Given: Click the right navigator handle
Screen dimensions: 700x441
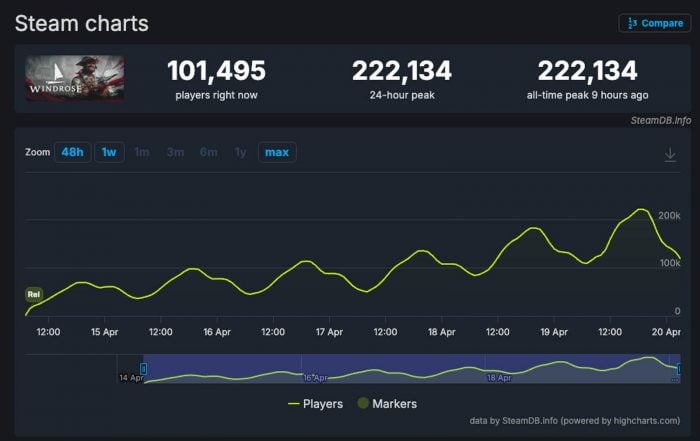Looking at the screenshot, I should pyautogui.click(x=679, y=369).
